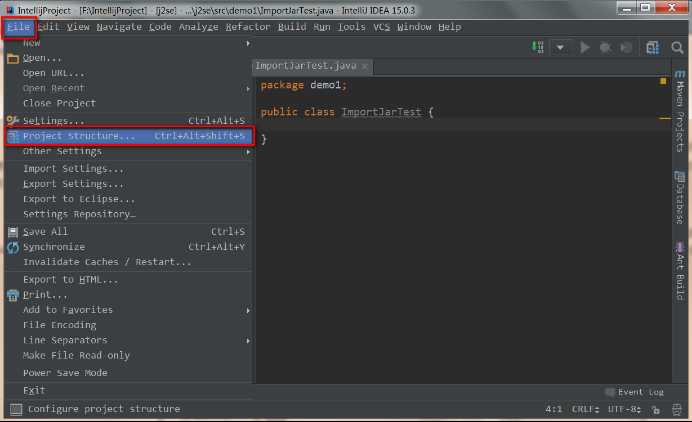Choose Open... from File menu
Viewport: 692px width, 422px height.
point(129,58)
